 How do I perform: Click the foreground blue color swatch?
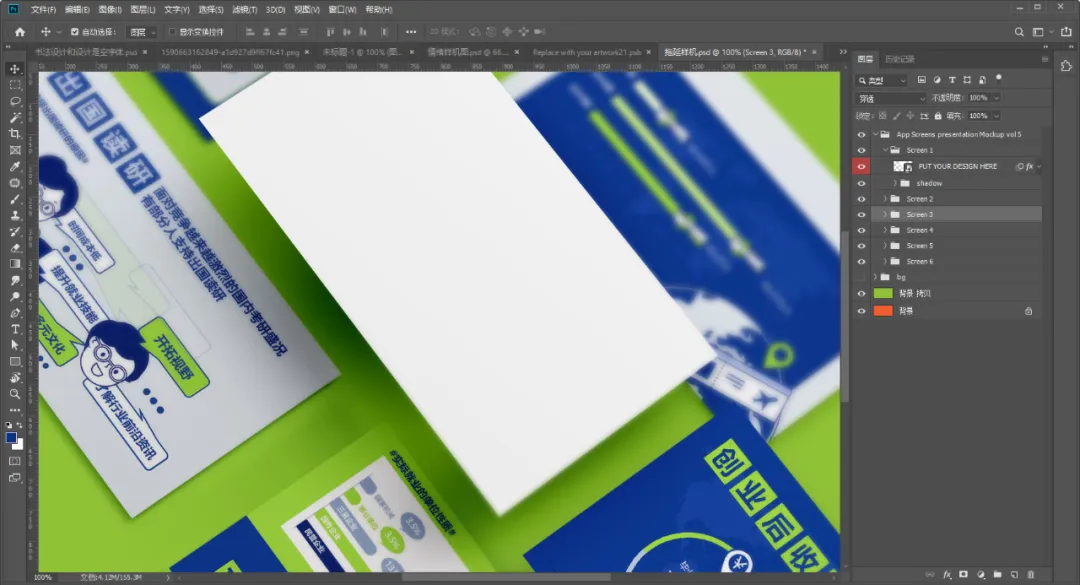tap(11, 438)
